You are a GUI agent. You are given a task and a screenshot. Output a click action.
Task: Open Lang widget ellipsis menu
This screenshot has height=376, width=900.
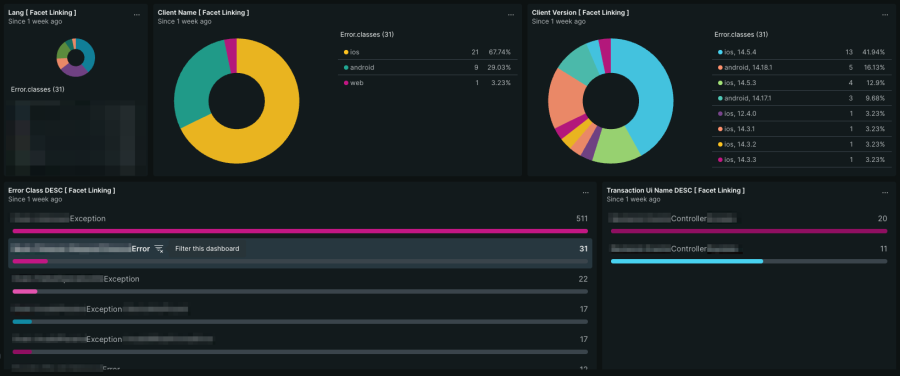click(x=136, y=15)
